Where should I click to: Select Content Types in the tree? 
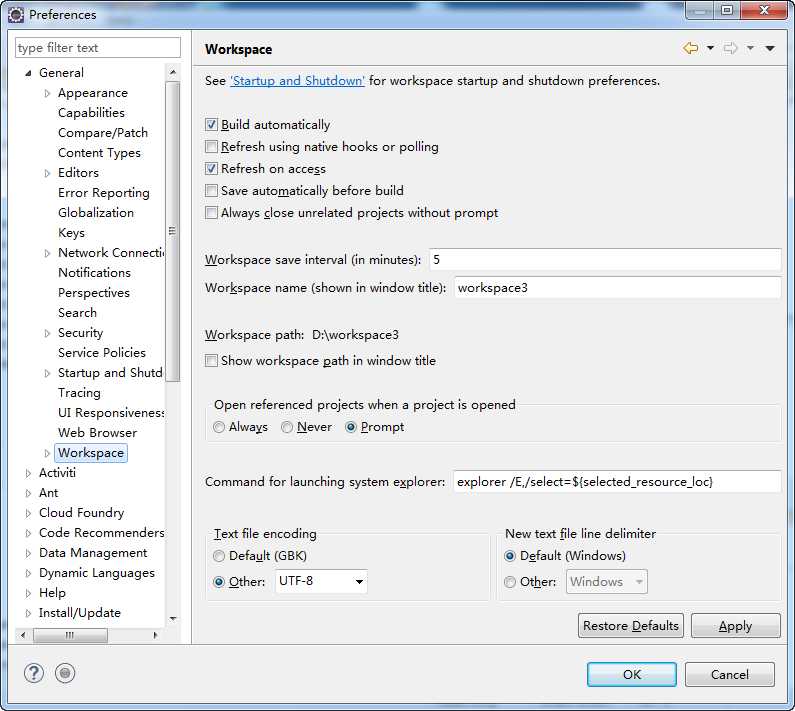click(99, 153)
